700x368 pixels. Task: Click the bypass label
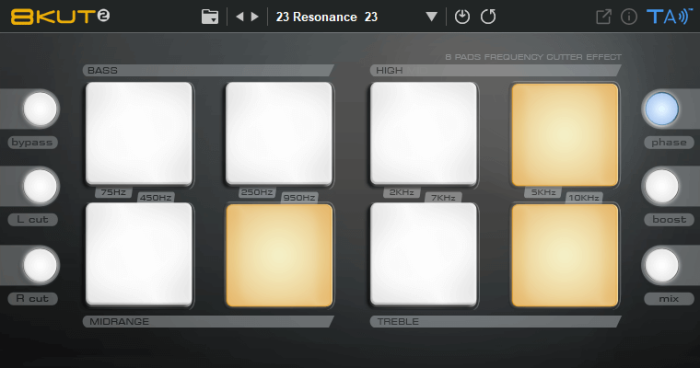click(32, 142)
